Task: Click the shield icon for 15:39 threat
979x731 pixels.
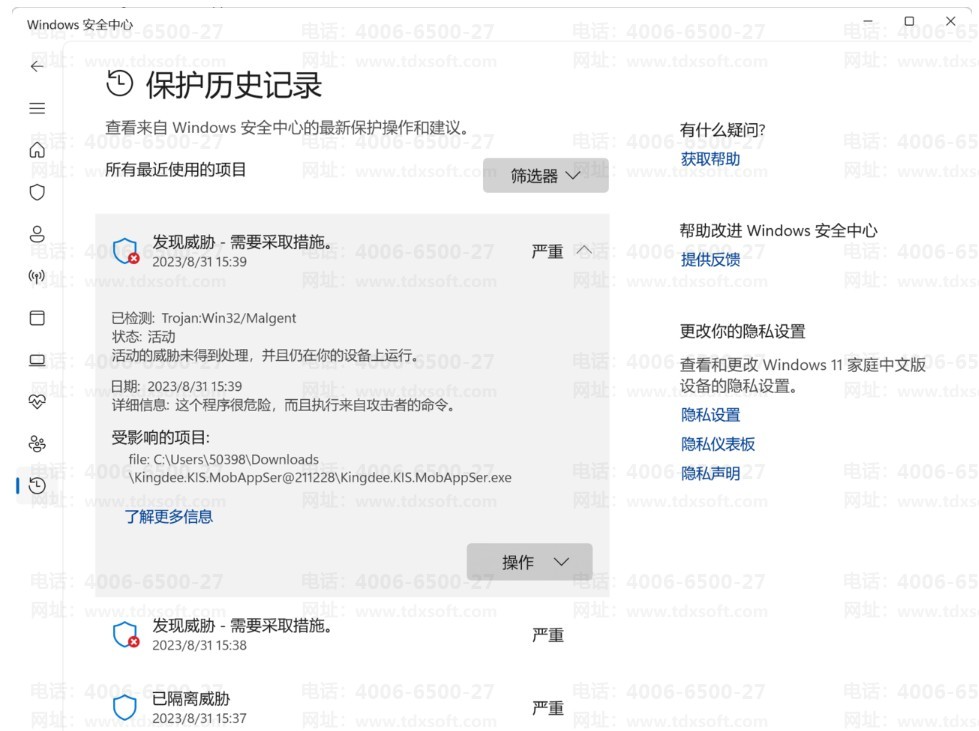Action: 125,251
